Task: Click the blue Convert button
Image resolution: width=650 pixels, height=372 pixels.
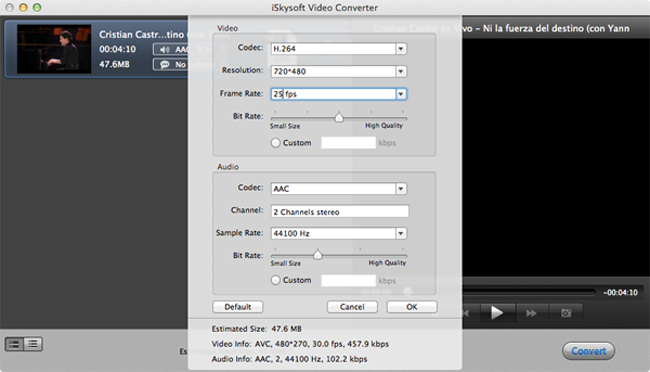Action: click(588, 351)
